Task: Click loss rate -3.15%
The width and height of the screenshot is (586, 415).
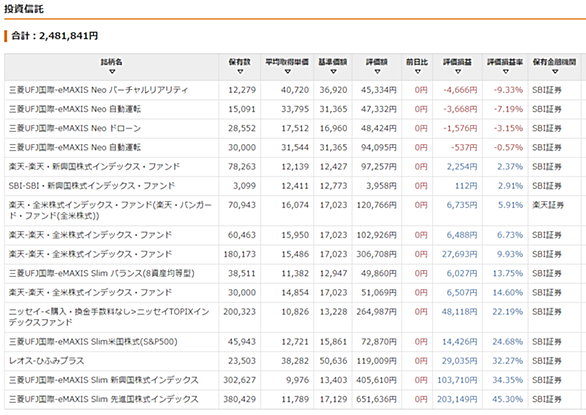Action: 508,128
